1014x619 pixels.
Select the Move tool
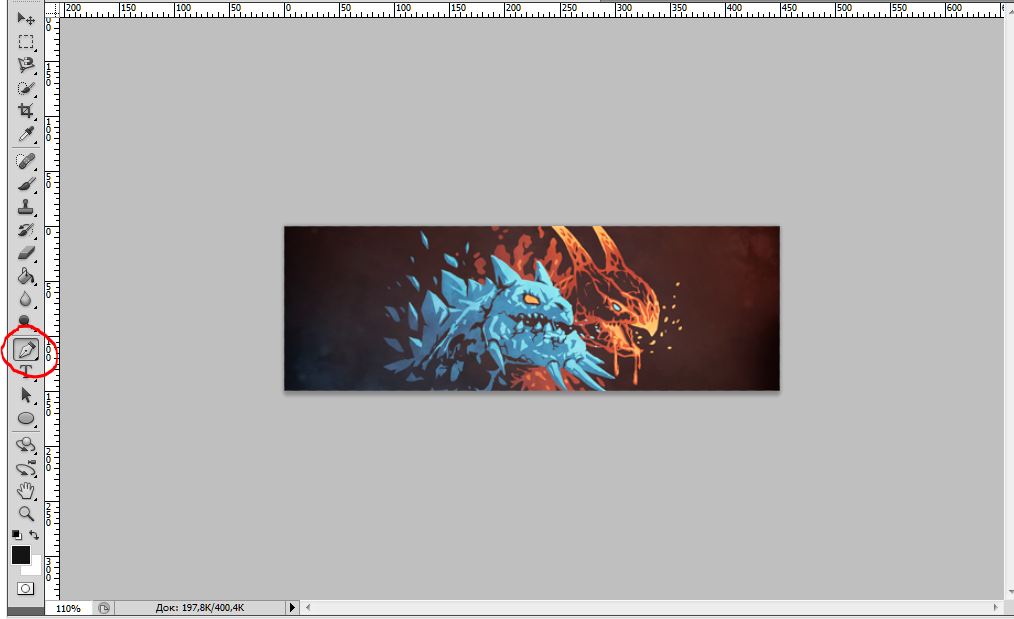click(26, 18)
